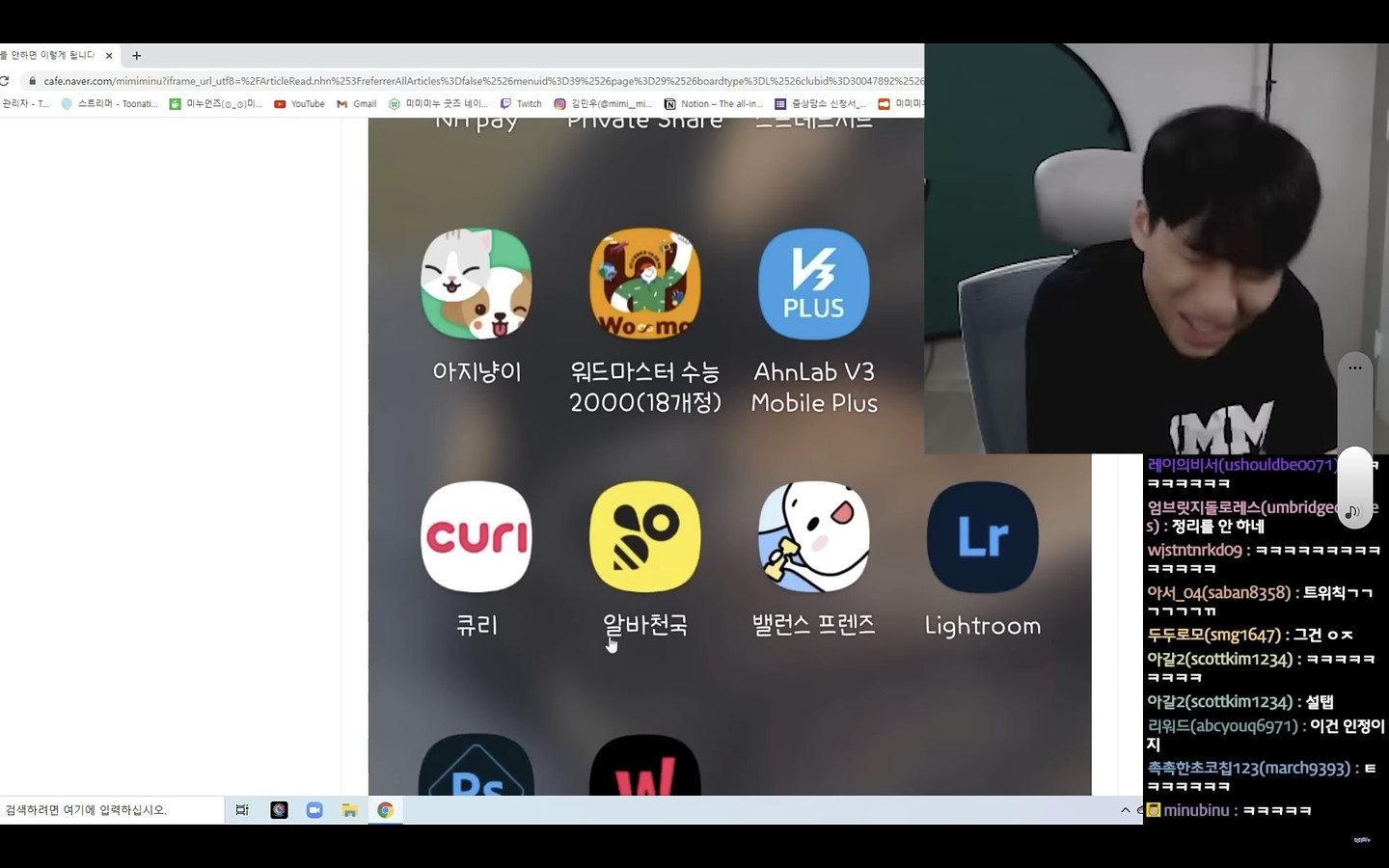Click the cat and dog app icon

coord(477,285)
